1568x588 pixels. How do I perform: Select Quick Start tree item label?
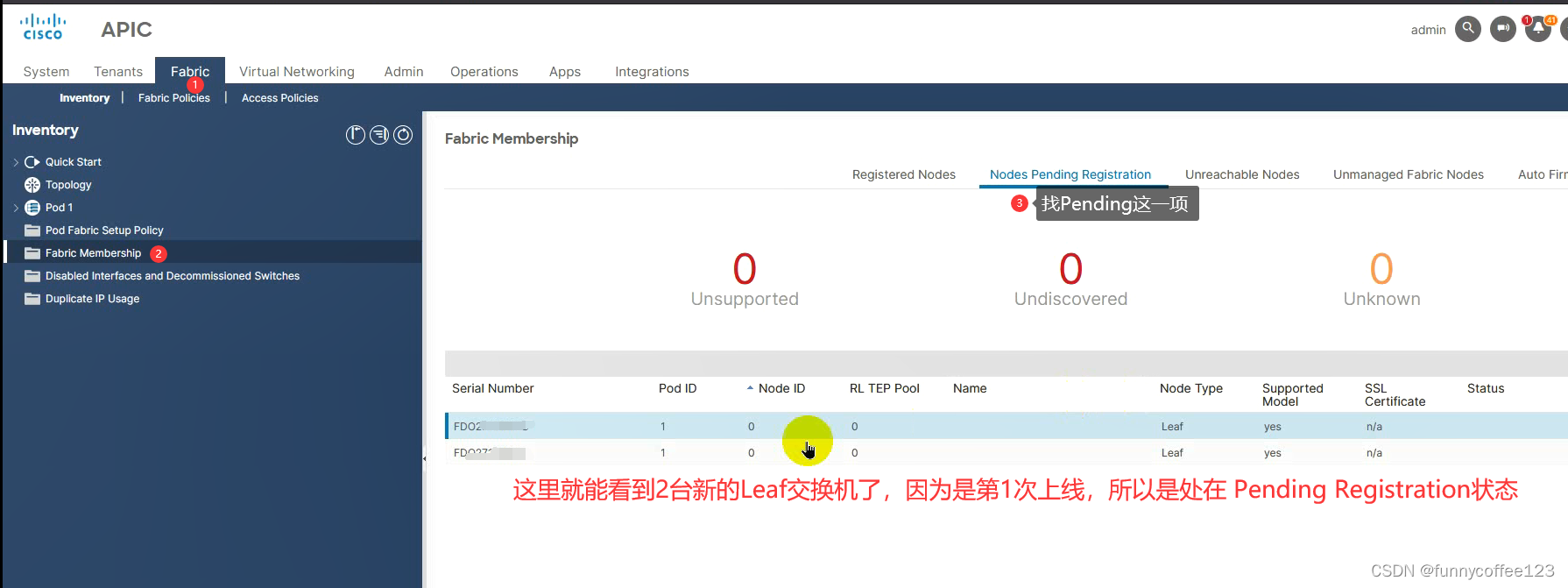(x=74, y=162)
